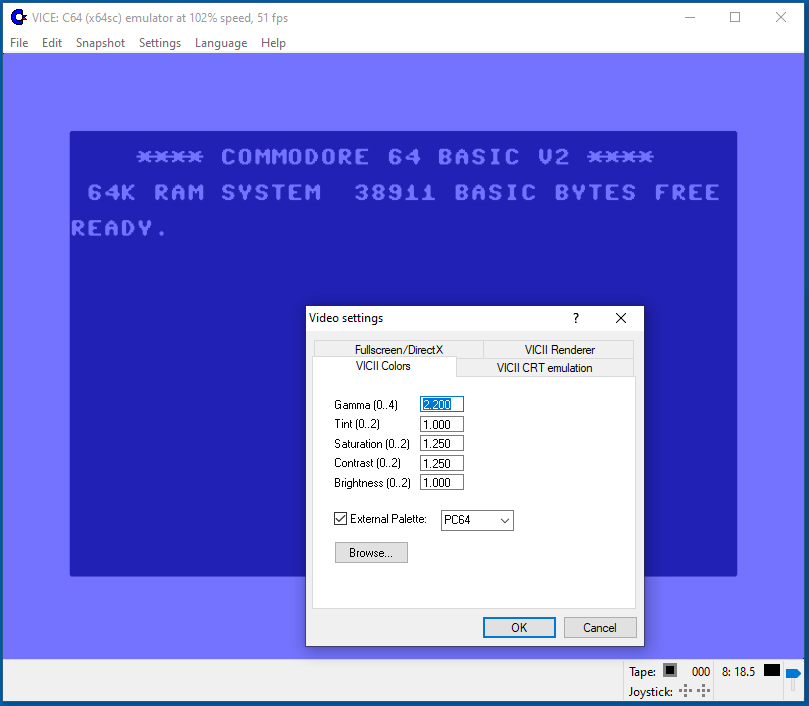
Task: Click the Tape: status label
Action: pyautogui.click(x=642, y=671)
